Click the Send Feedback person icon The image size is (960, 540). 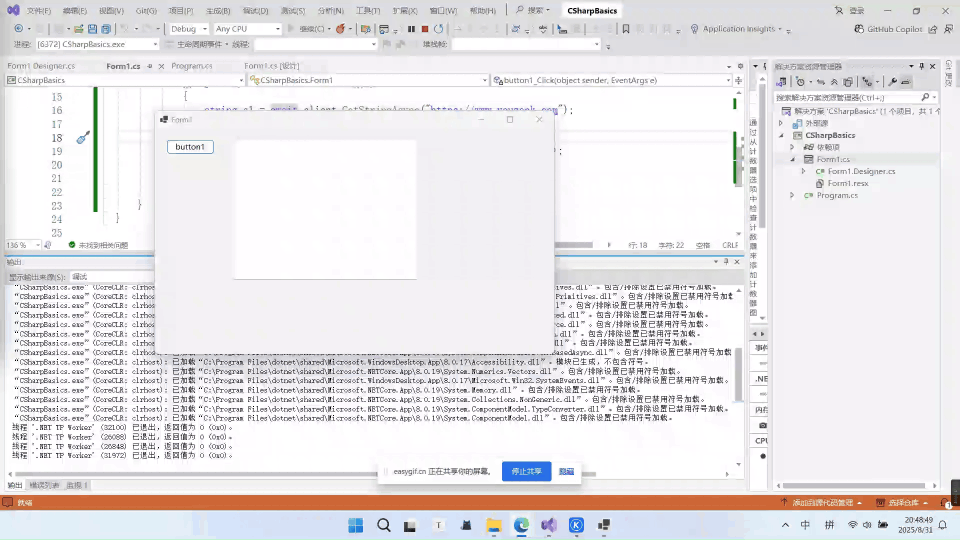click(x=948, y=29)
